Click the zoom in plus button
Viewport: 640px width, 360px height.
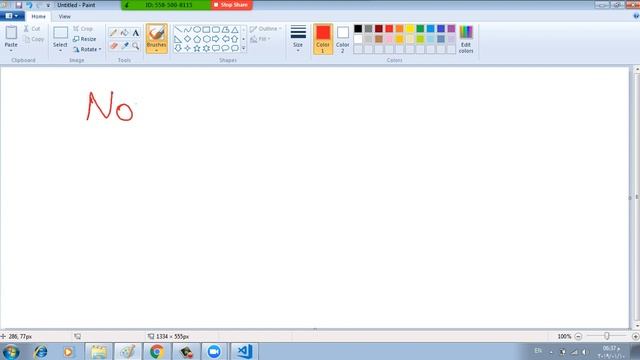pyautogui.click(x=636, y=336)
